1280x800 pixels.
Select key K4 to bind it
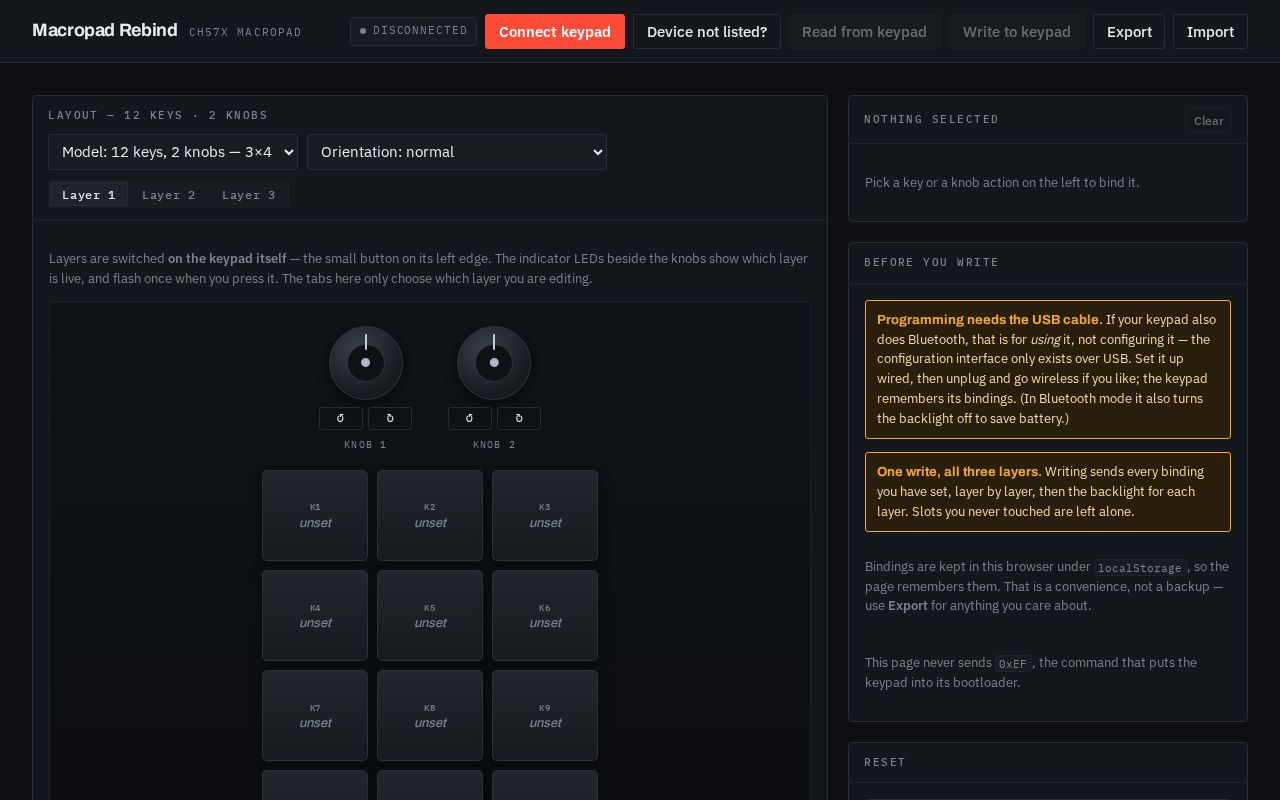(x=315, y=616)
